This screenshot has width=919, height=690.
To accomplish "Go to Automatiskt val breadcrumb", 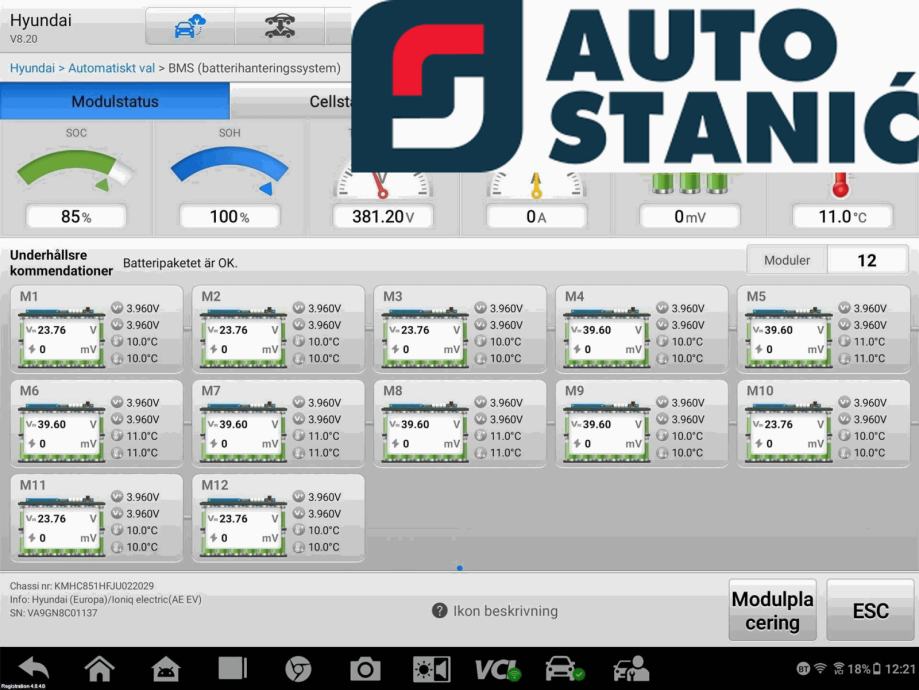I will 111,68.
